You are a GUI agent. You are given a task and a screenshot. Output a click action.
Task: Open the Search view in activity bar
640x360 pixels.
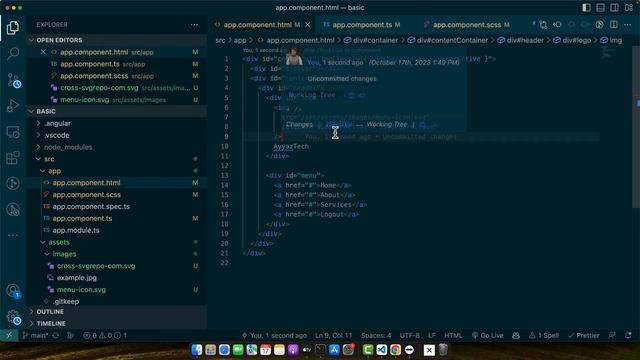(x=13, y=53)
